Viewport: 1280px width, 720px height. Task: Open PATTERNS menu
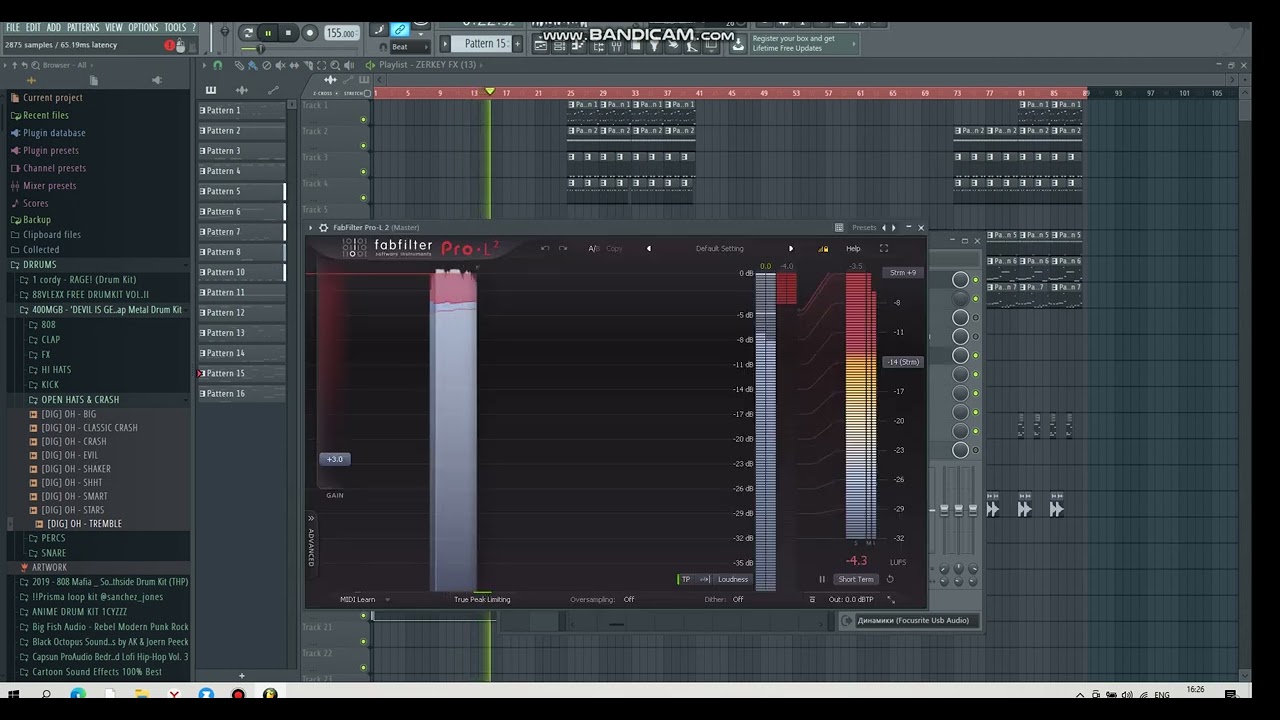pyautogui.click(x=83, y=27)
